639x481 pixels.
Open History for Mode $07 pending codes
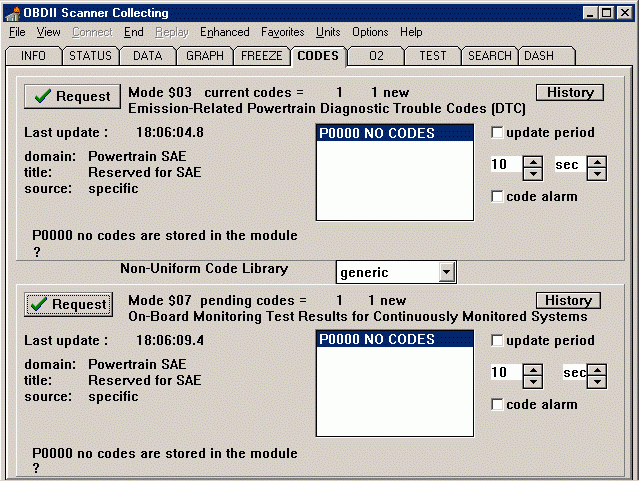click(x=568, y=300)
